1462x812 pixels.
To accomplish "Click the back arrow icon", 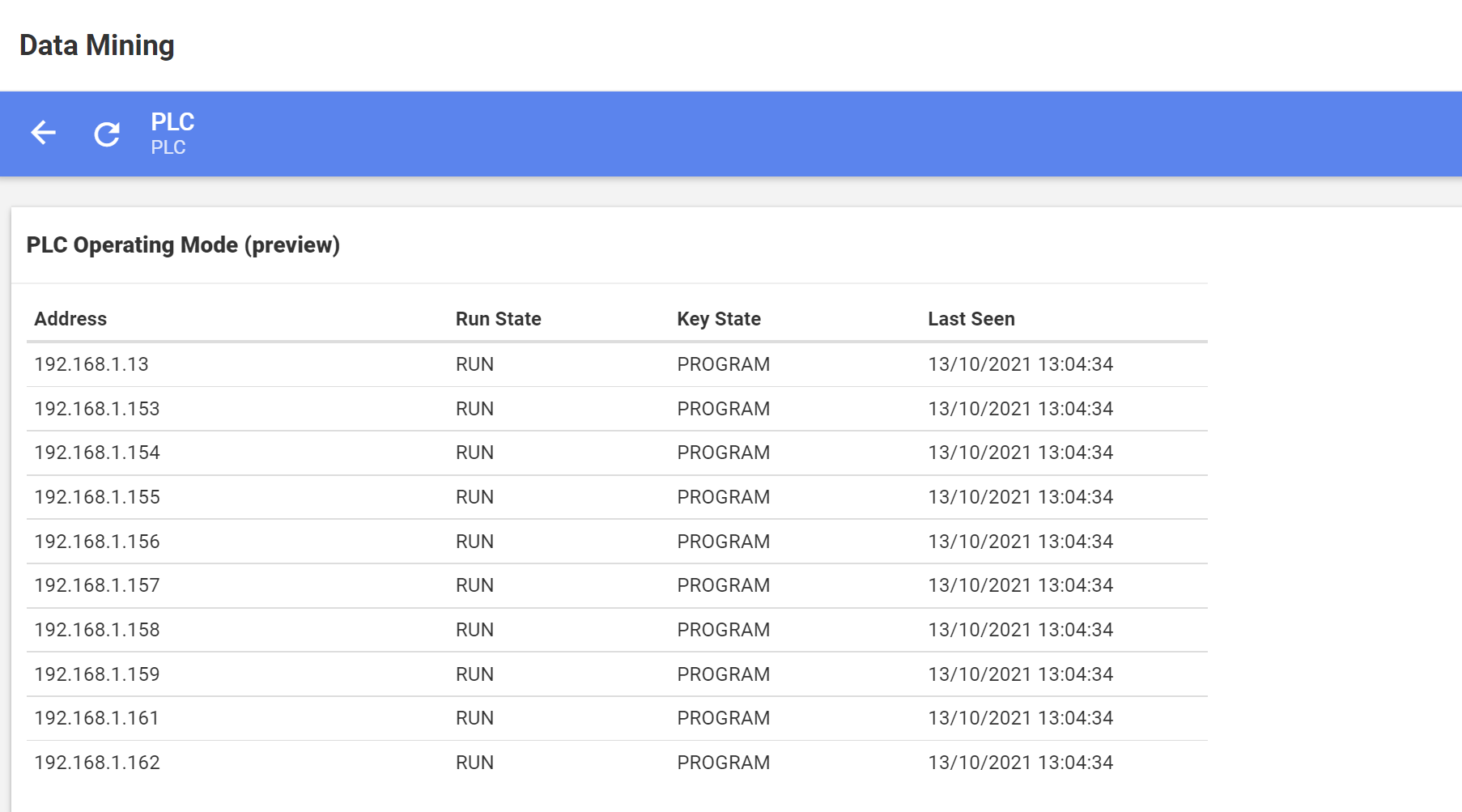I will tap(44, 133).
